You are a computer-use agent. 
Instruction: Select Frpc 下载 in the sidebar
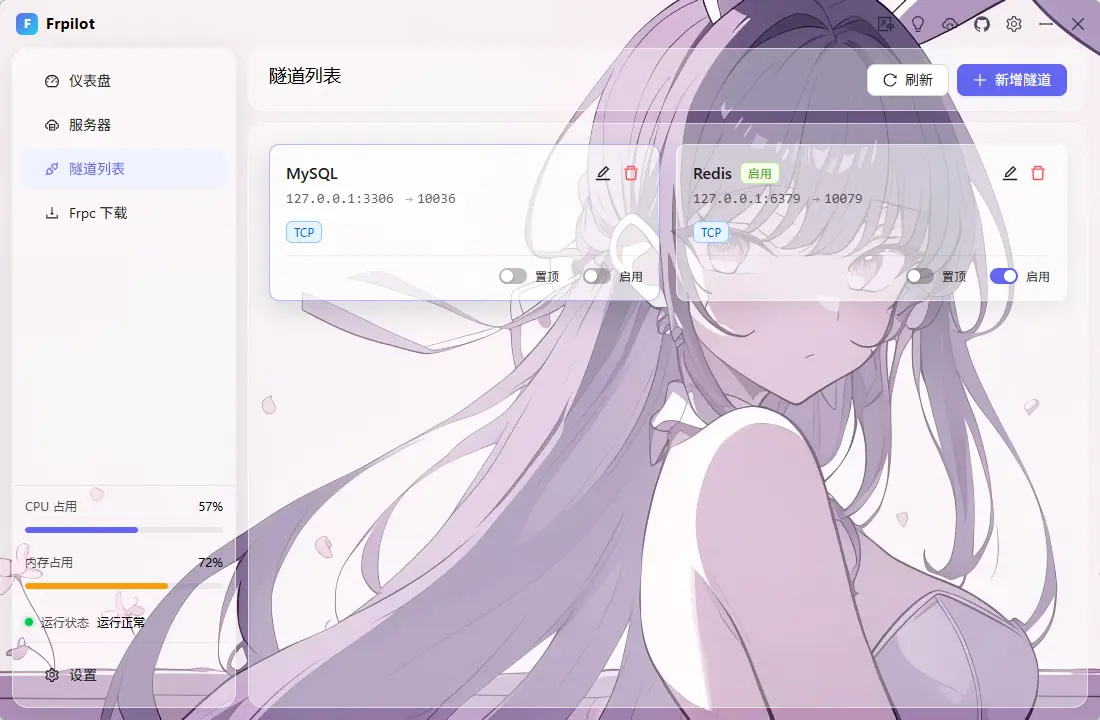[x=123, y=213]
